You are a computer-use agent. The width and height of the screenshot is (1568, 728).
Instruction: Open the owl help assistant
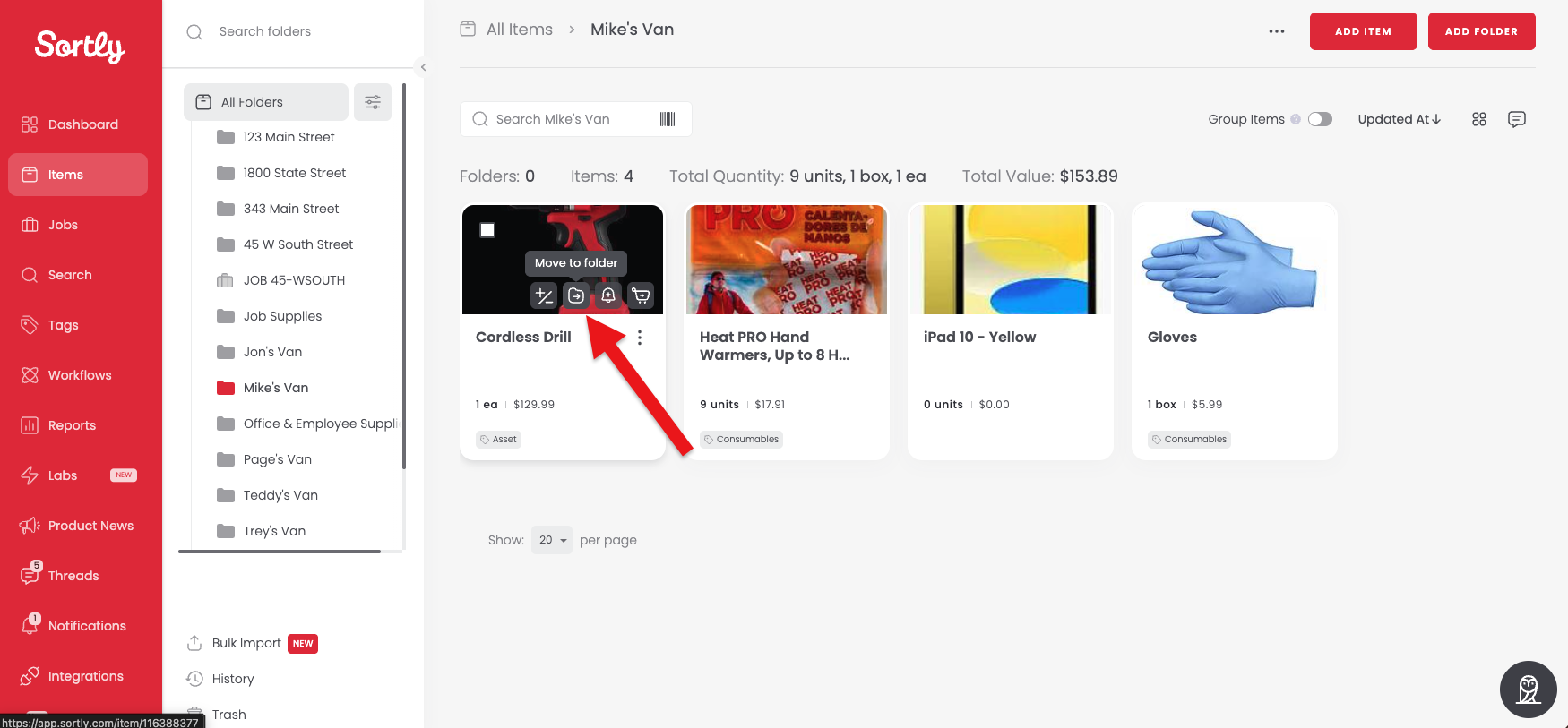click(x=1529, y=689)
